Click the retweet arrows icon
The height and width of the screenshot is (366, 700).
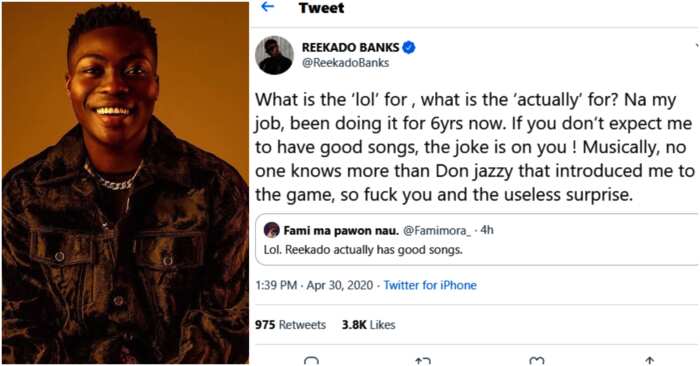click(422, 361)
